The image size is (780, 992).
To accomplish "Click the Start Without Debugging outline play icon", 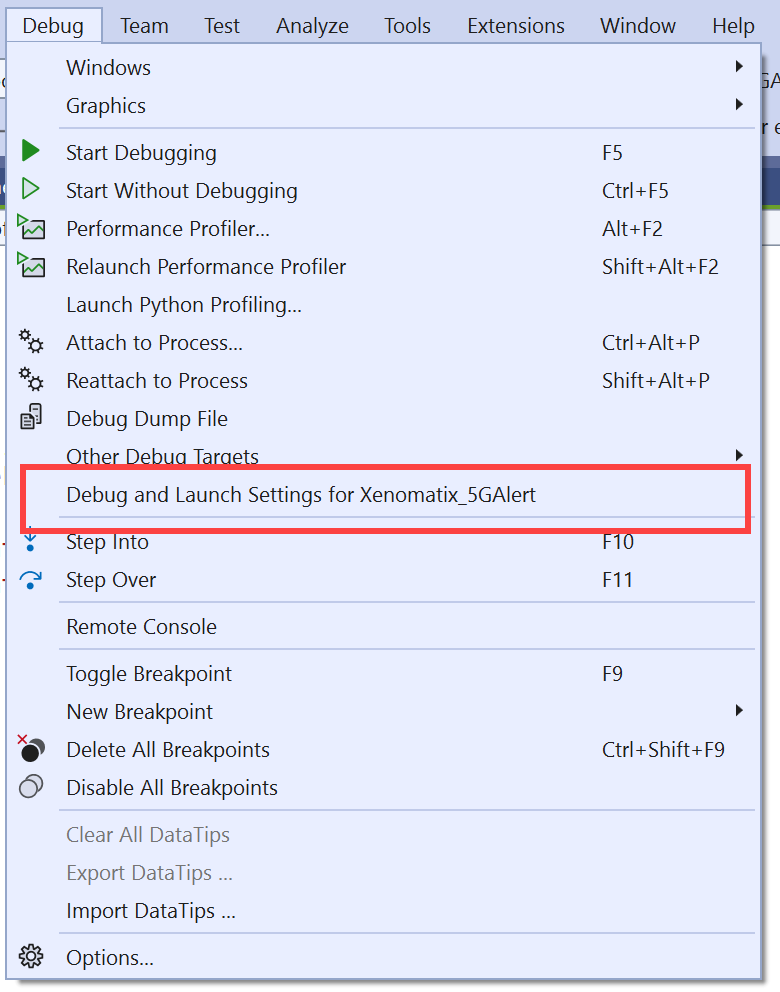I will (31, 190).
